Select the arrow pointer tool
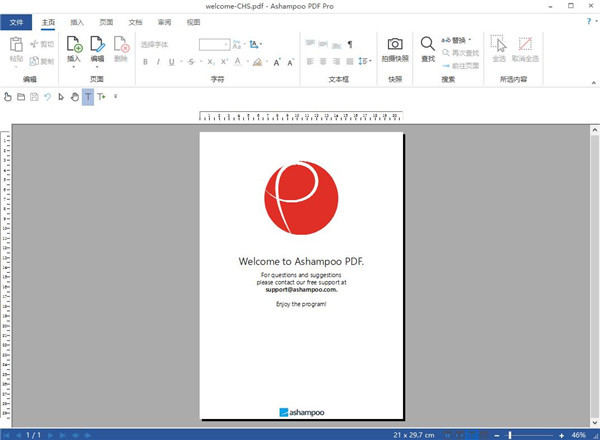The height and width of the screenshot is (440, 600). [x=60, y=97]
